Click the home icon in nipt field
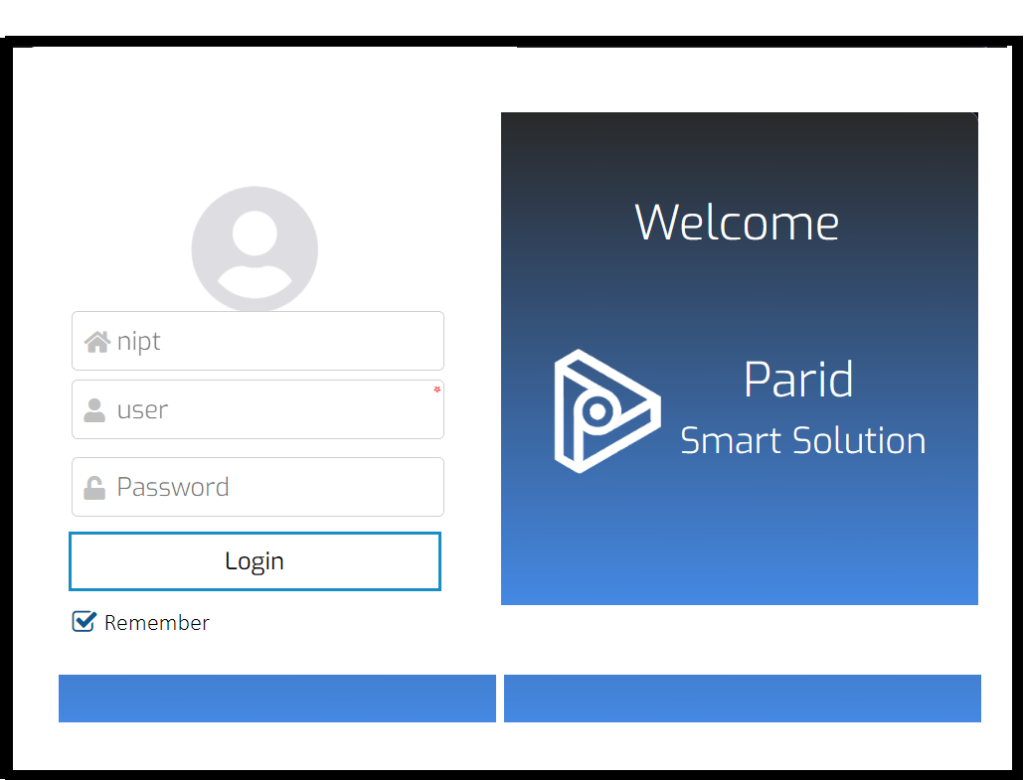The width and height of the screenshot is (1024, 780). coord(97,341)
